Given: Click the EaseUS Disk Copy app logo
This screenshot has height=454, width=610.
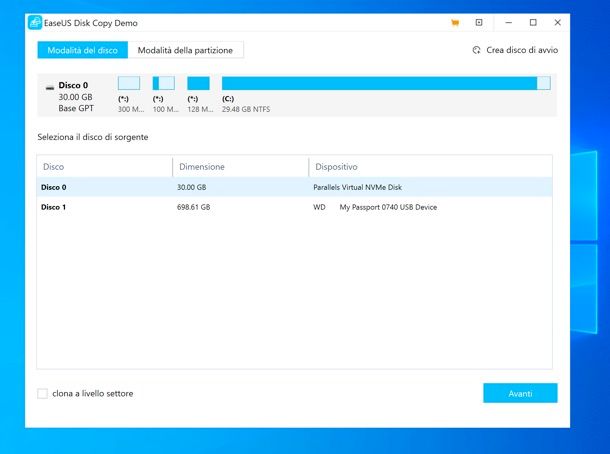Looking at the screenshot, I should pyautogui.click(x=35, y=23).
